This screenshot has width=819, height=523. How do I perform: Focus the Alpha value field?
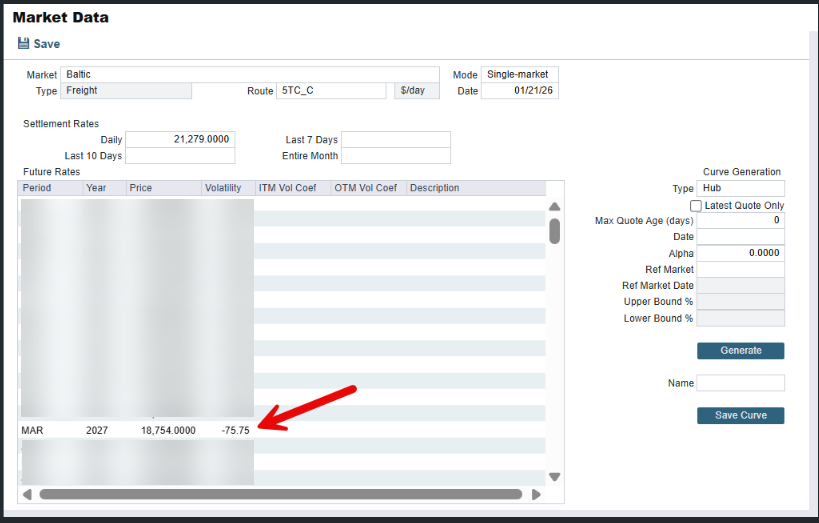pyautogui.click(x=740, y=253)
